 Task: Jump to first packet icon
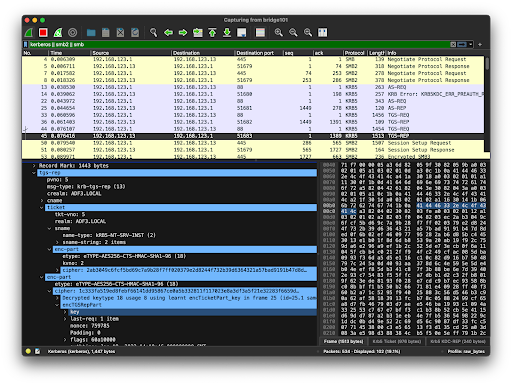212,32
